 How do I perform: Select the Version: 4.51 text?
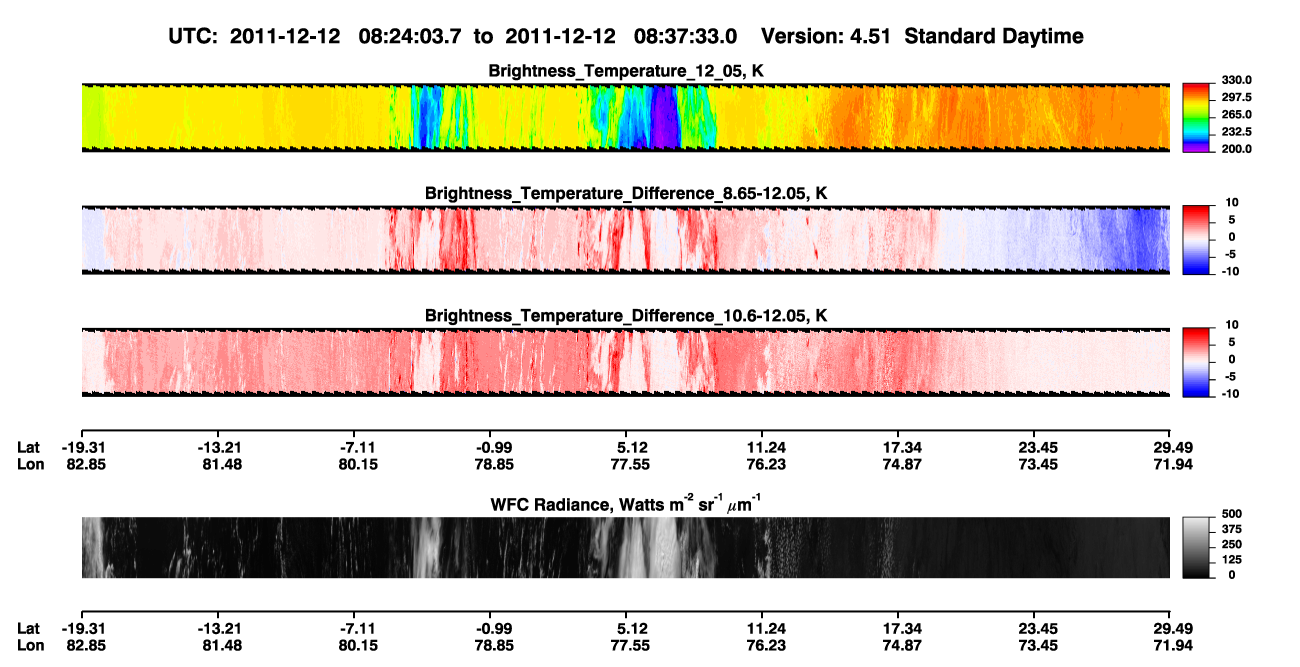(x=827, y=36)
